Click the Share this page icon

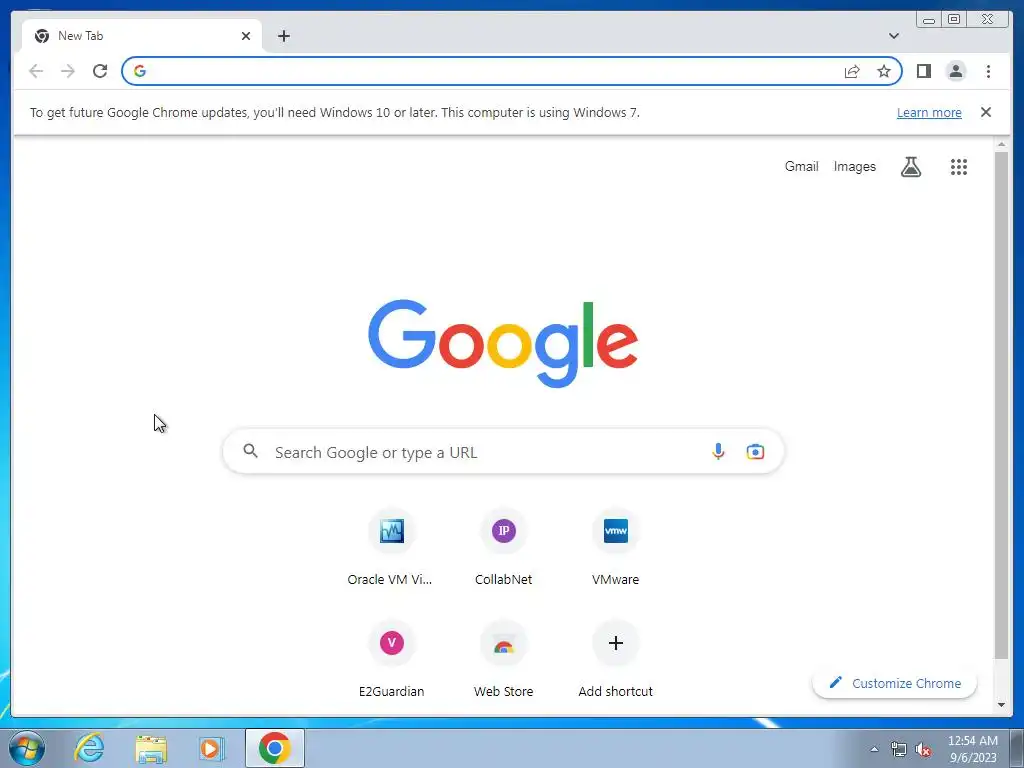(x=852, y=71)
